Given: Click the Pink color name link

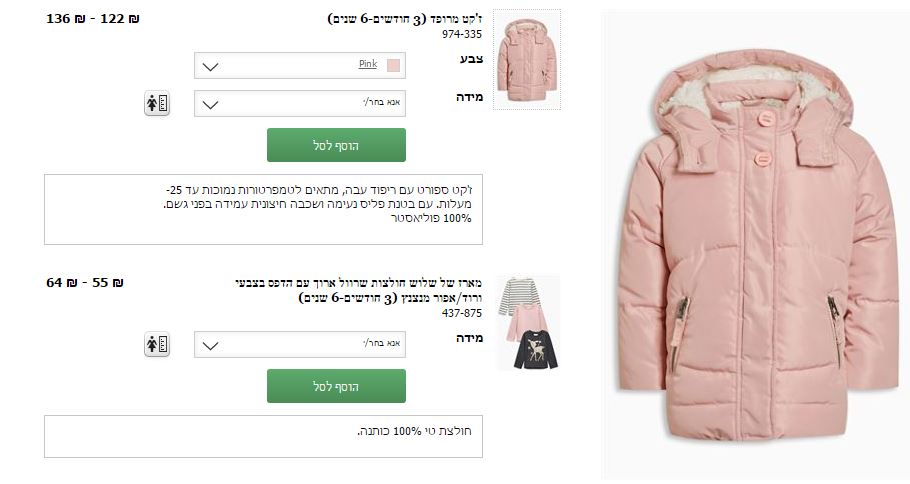Looking at the screenshot, I should coord(368,64).
